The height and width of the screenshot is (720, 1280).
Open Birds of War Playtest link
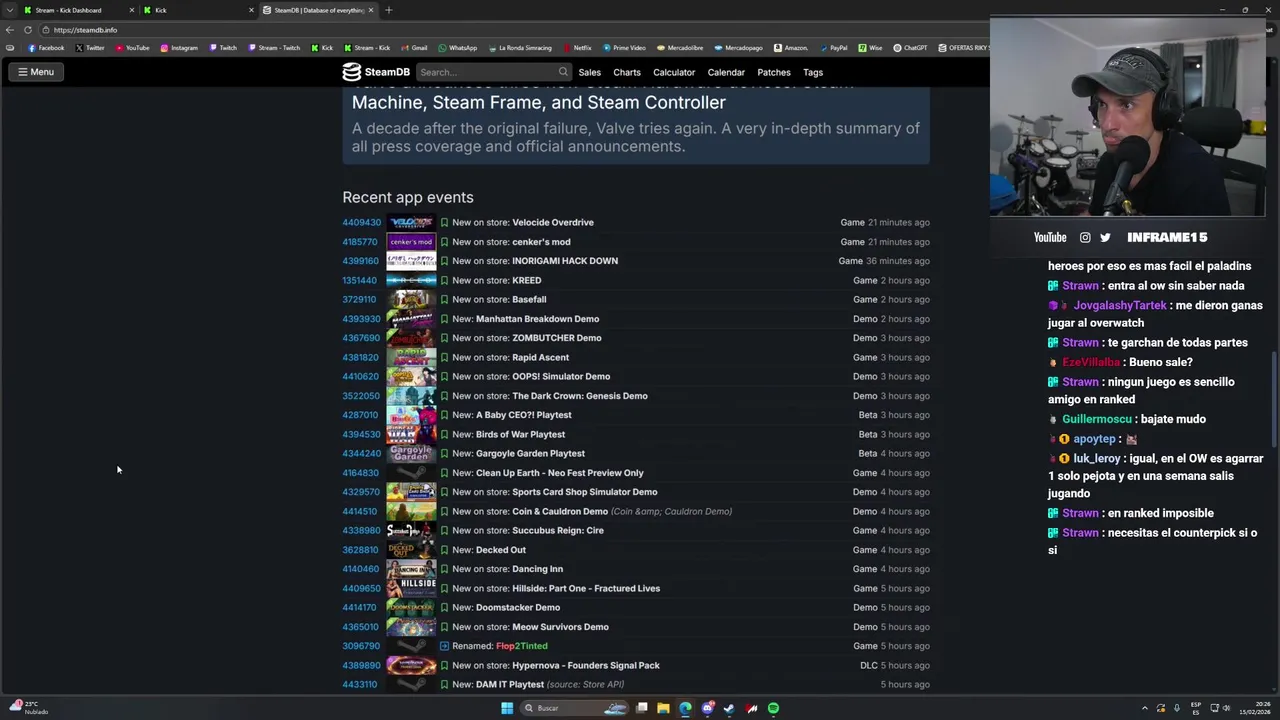(x=520, y=434)
